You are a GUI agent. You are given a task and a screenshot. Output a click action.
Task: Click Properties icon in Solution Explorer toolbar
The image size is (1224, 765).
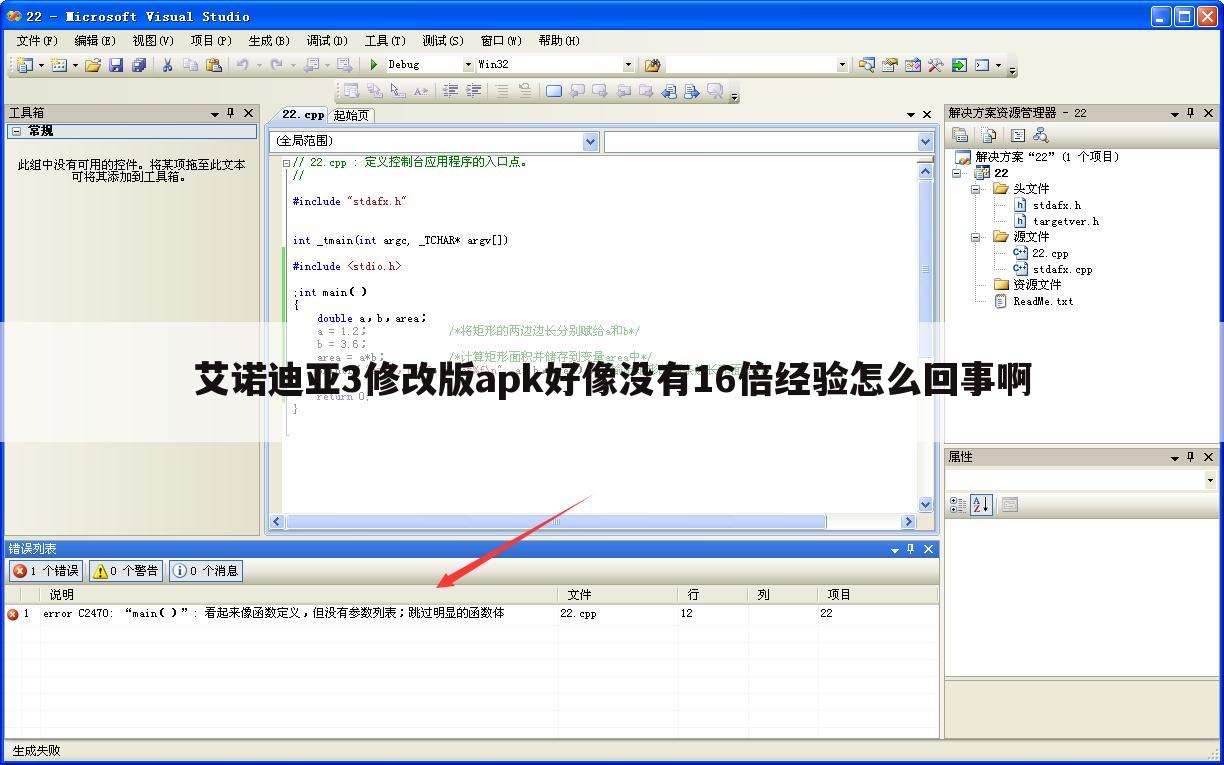(x=960, y=135)
